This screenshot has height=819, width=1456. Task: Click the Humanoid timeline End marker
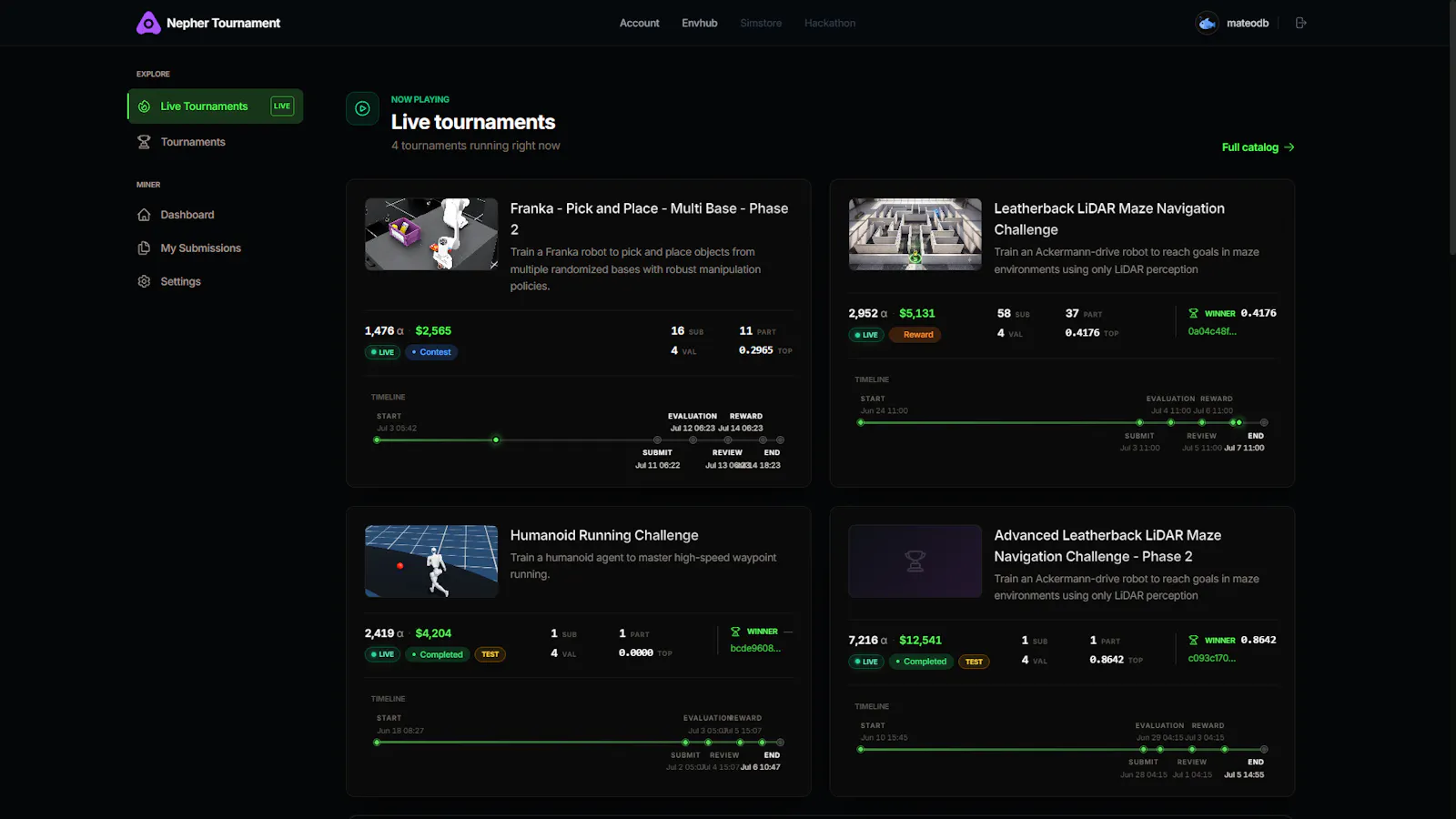tap(780, 743)
